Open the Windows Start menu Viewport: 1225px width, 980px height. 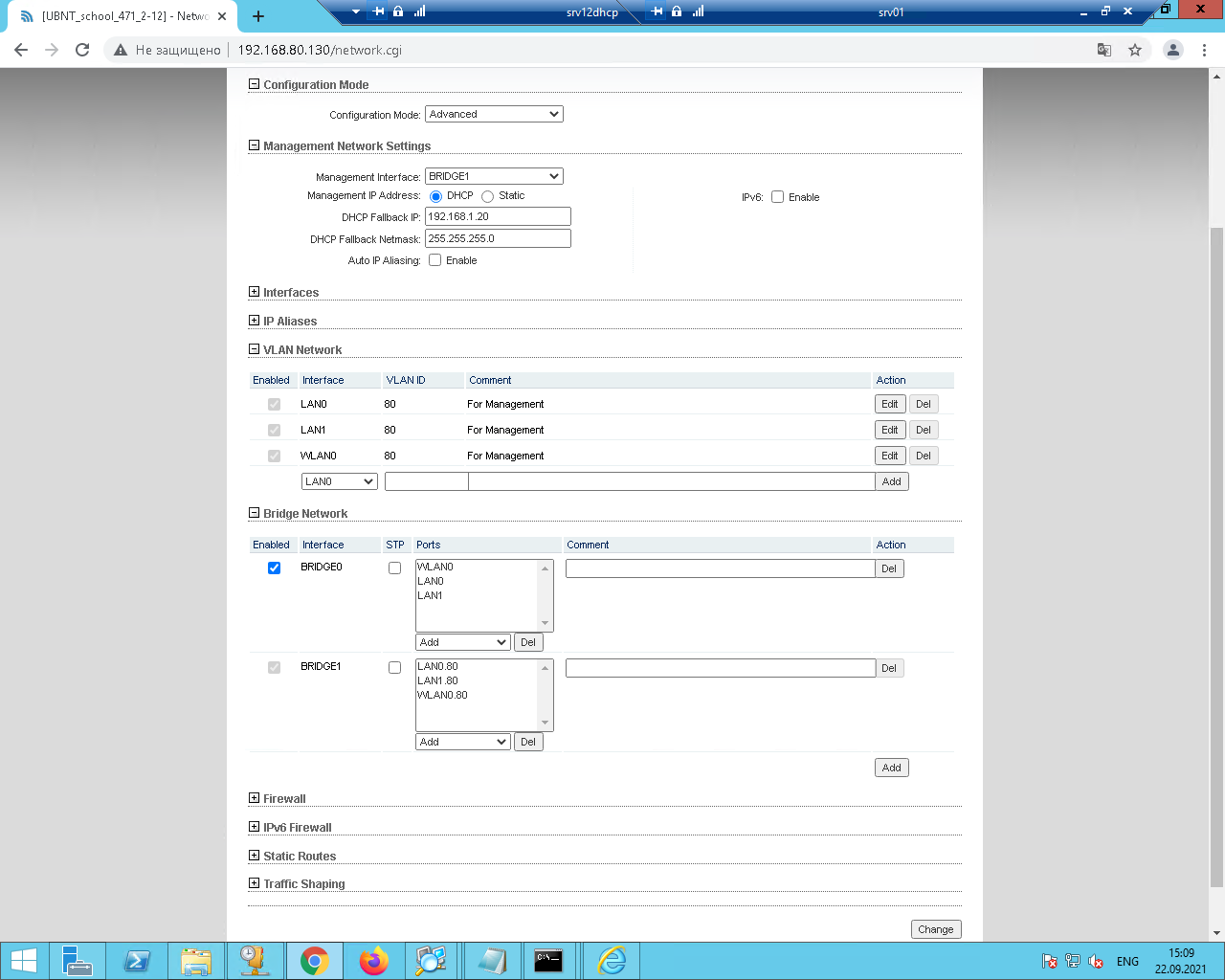point(23,961)
